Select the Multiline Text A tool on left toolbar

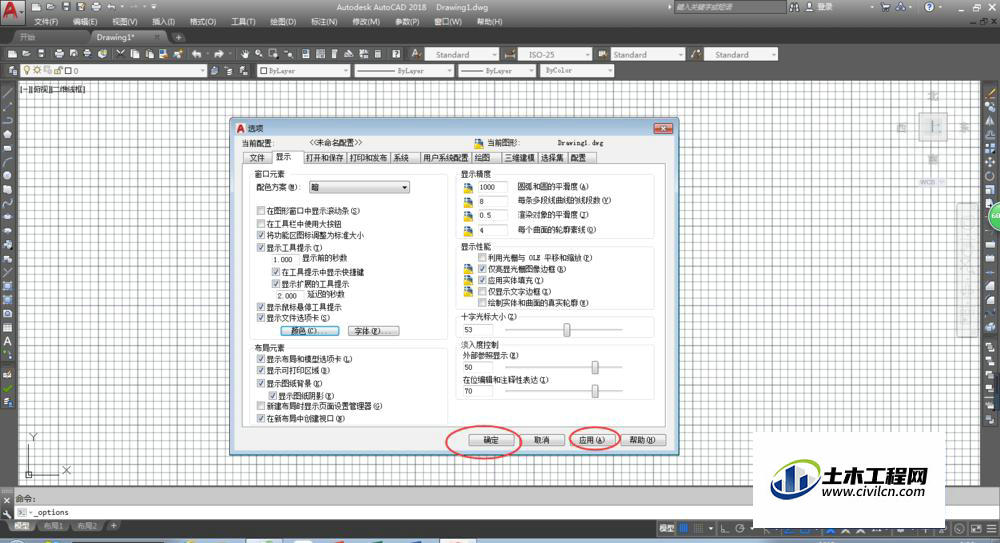[8, 341]
